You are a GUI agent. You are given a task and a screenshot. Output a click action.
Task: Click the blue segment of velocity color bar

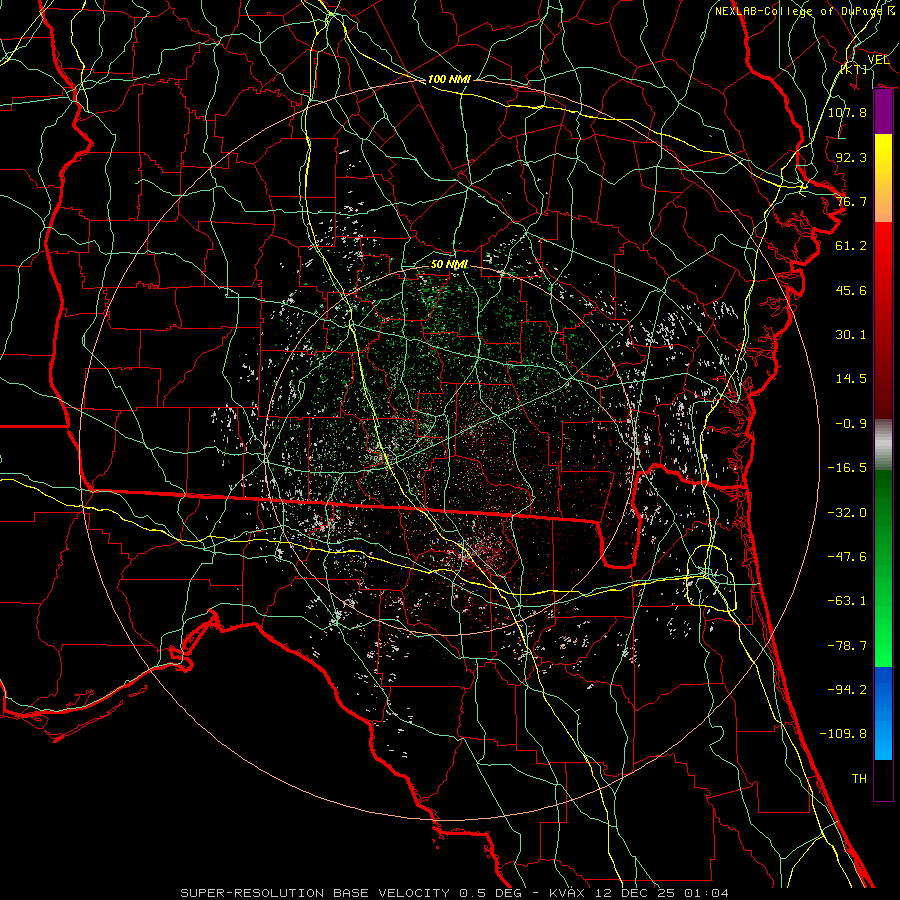883,713
